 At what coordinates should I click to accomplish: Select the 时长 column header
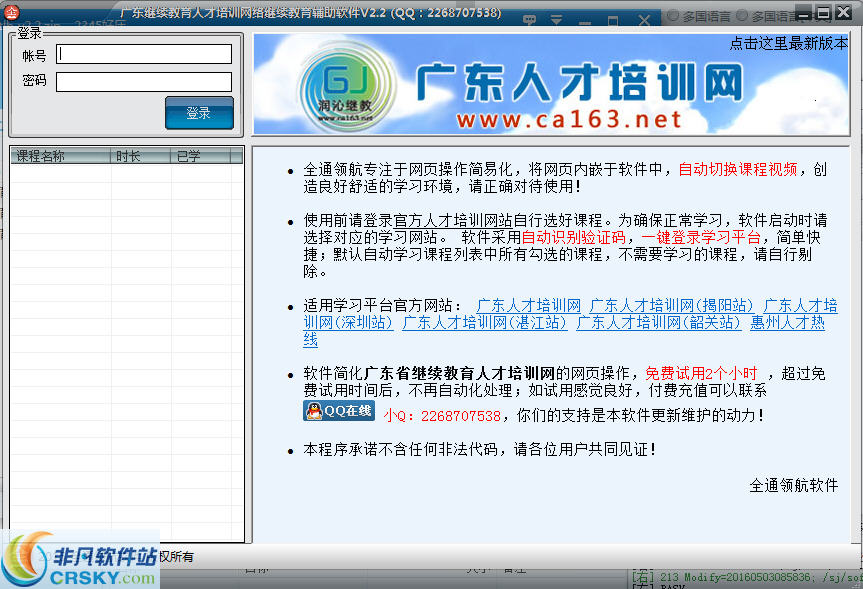140,156
